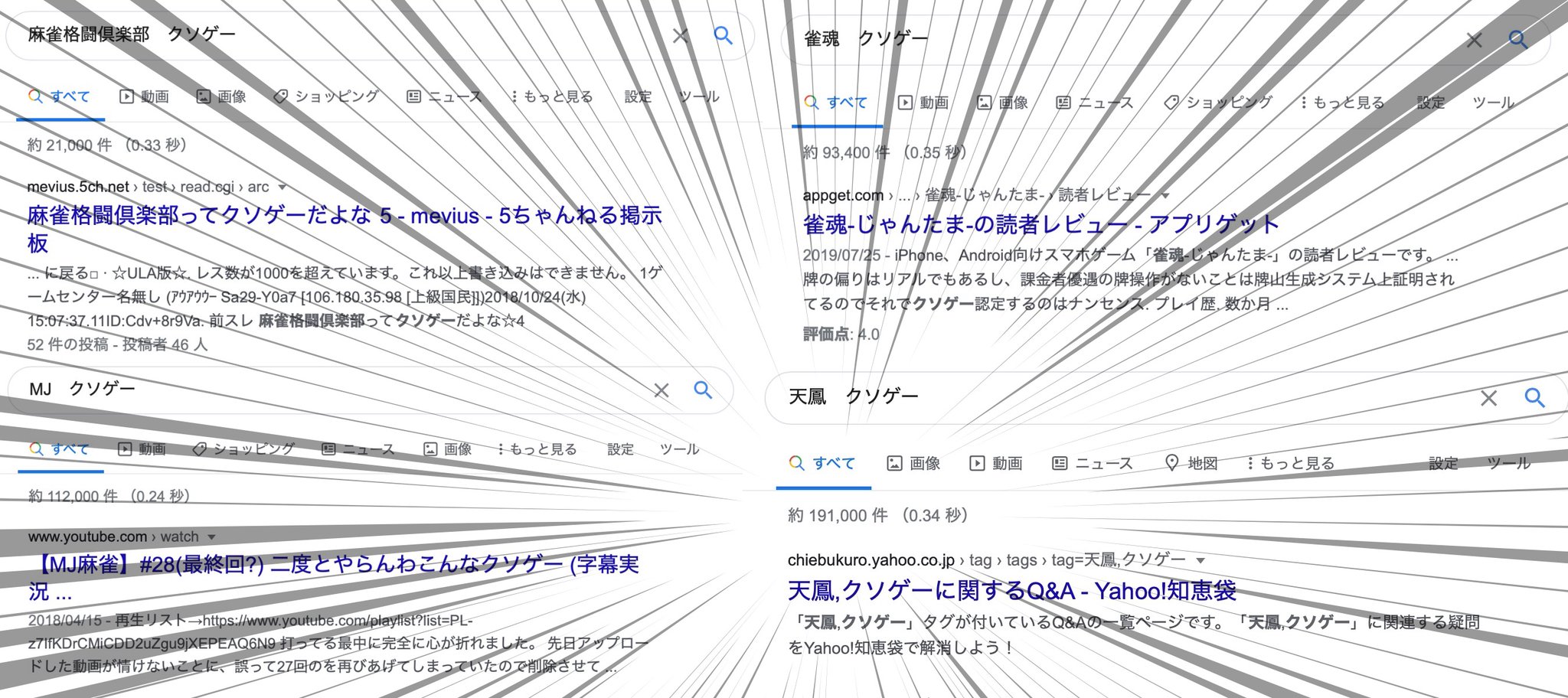Select the すべて tab in 麻雀格闘倶楽部 search

pos(60,96)
